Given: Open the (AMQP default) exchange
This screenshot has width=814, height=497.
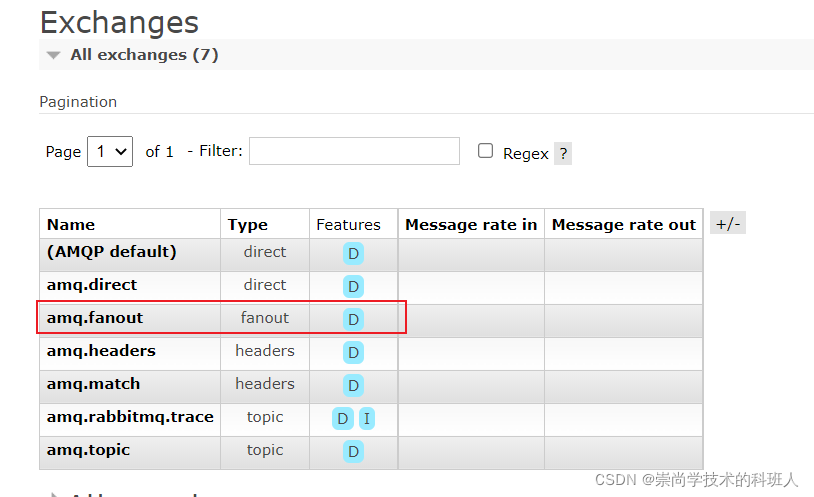Looking at the screenshot, I should [112, 252].
